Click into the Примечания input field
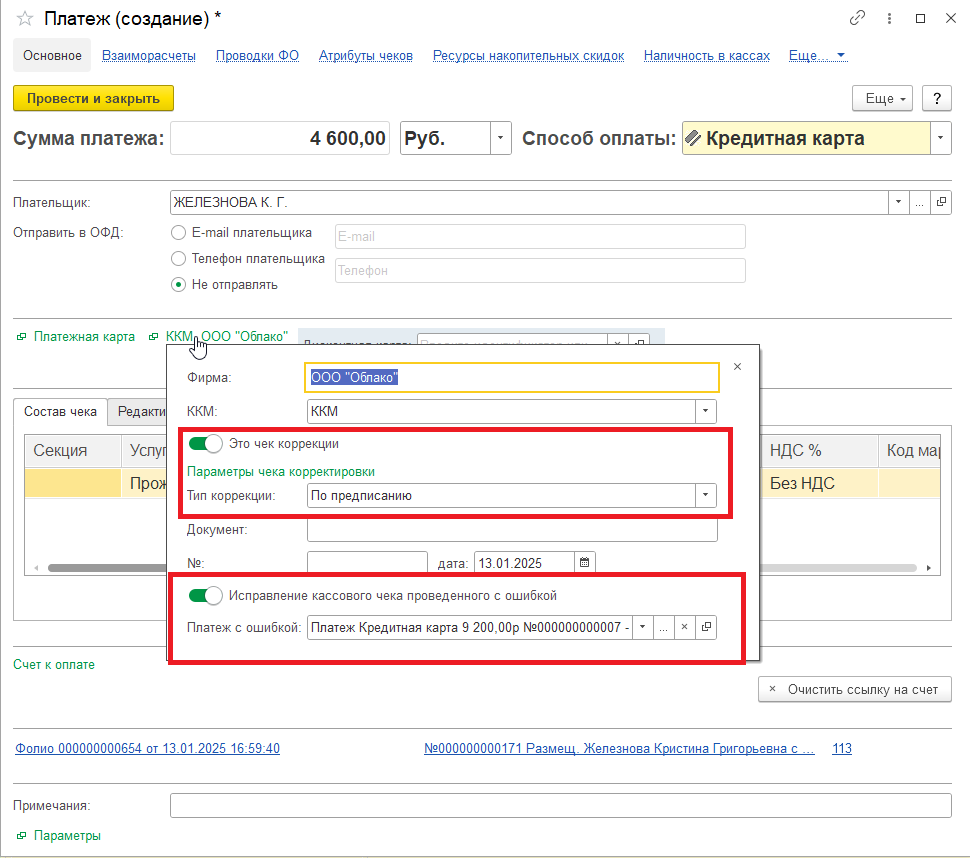This screenshot has width=970, height=858. tap(560, 806)
